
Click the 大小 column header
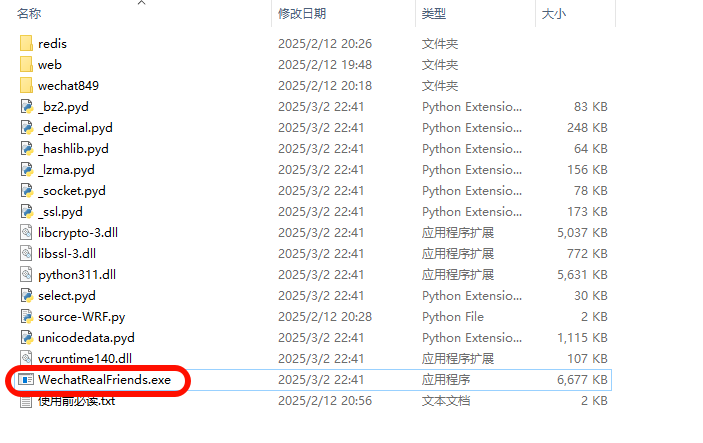(x=553, y=14)
